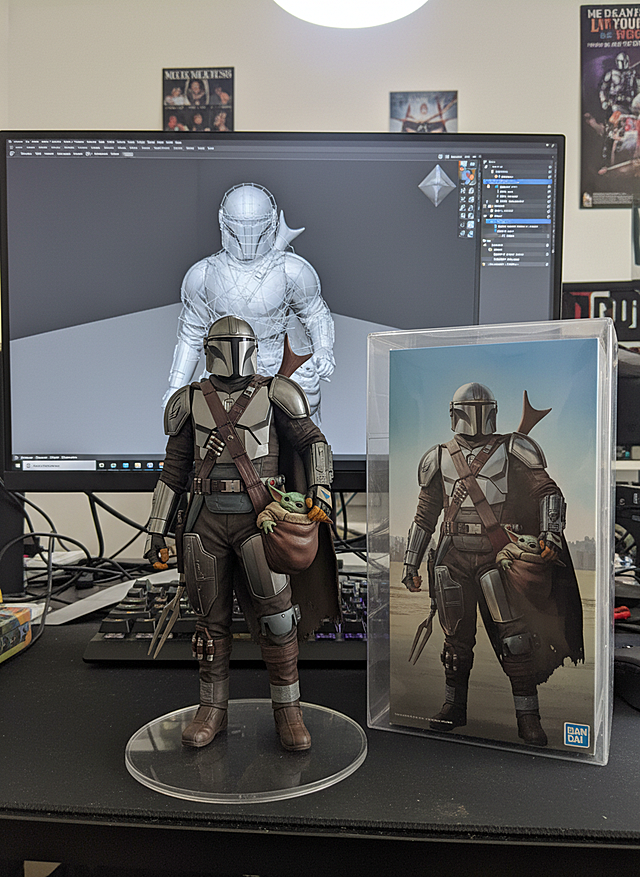Select the lower blue-highlighted row in the outliner

519,221
